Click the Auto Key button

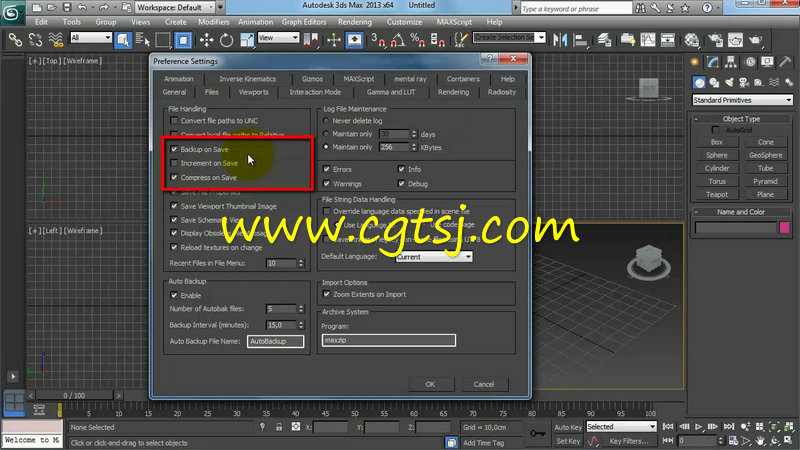(x=568, y=427)
